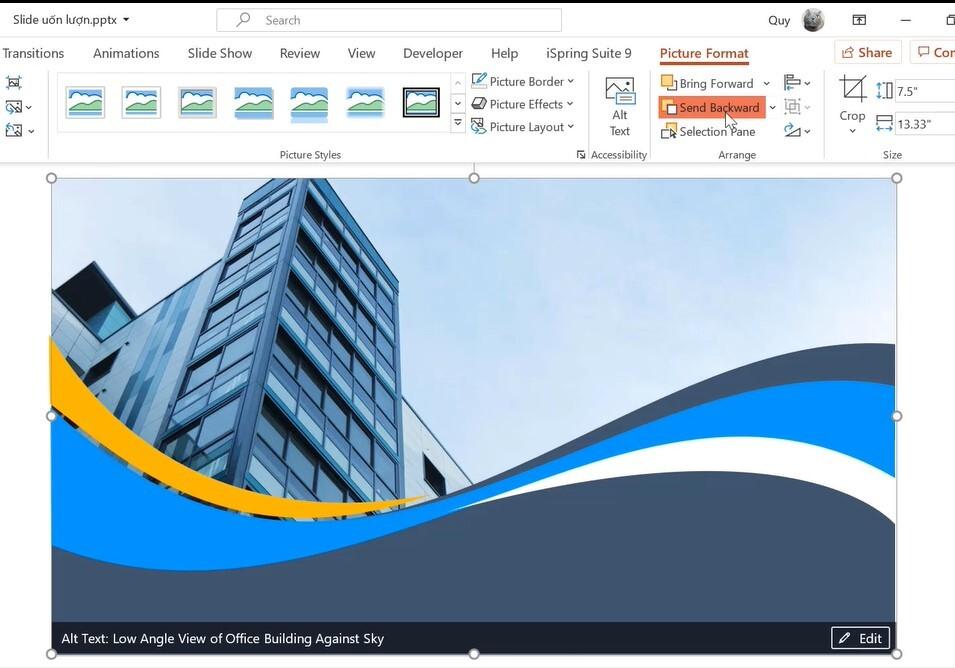Open the Review tab

click(300, 54)
